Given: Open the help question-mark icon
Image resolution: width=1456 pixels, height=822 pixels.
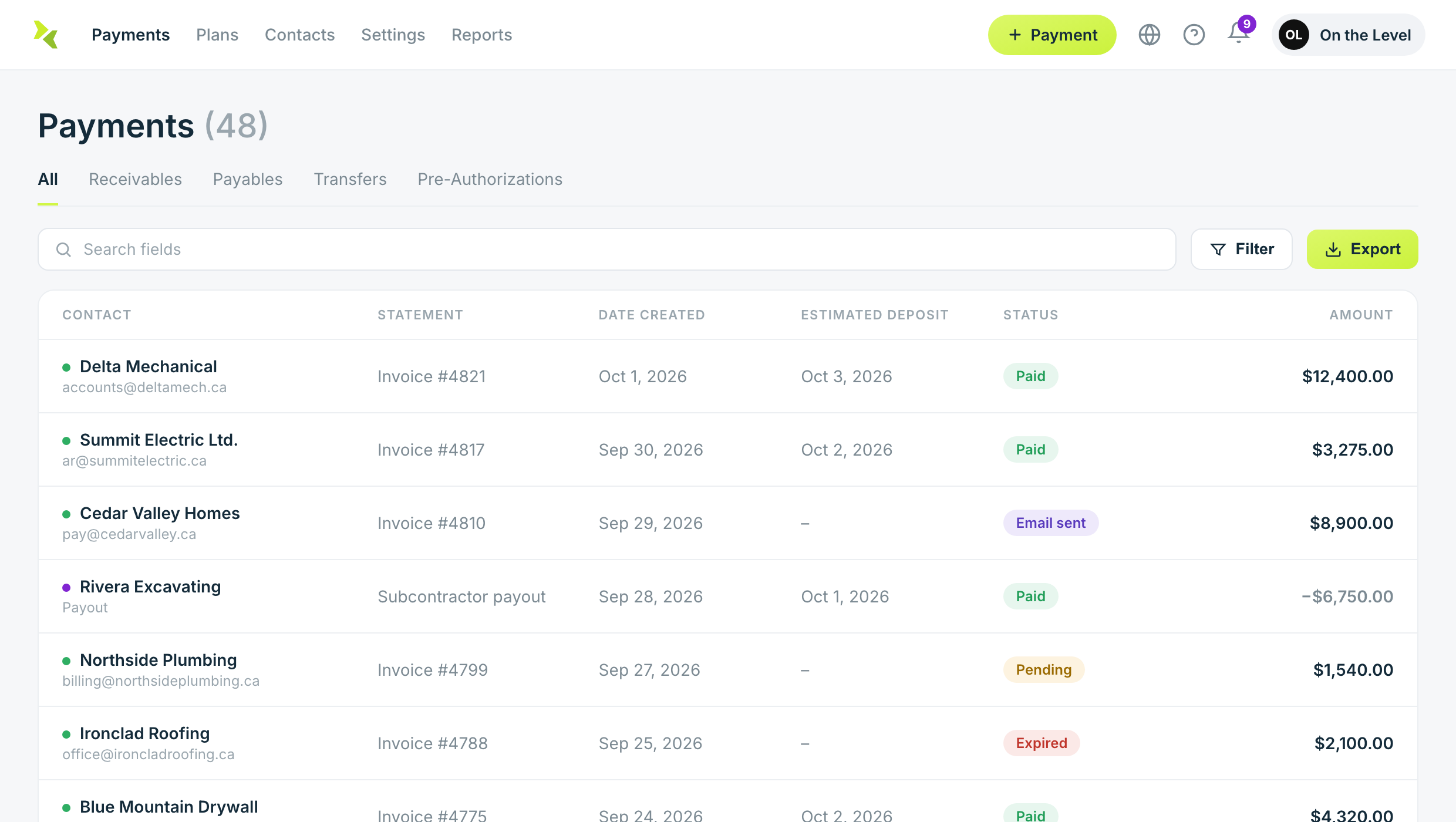Looking at the screenshot, I should 1194,35.
